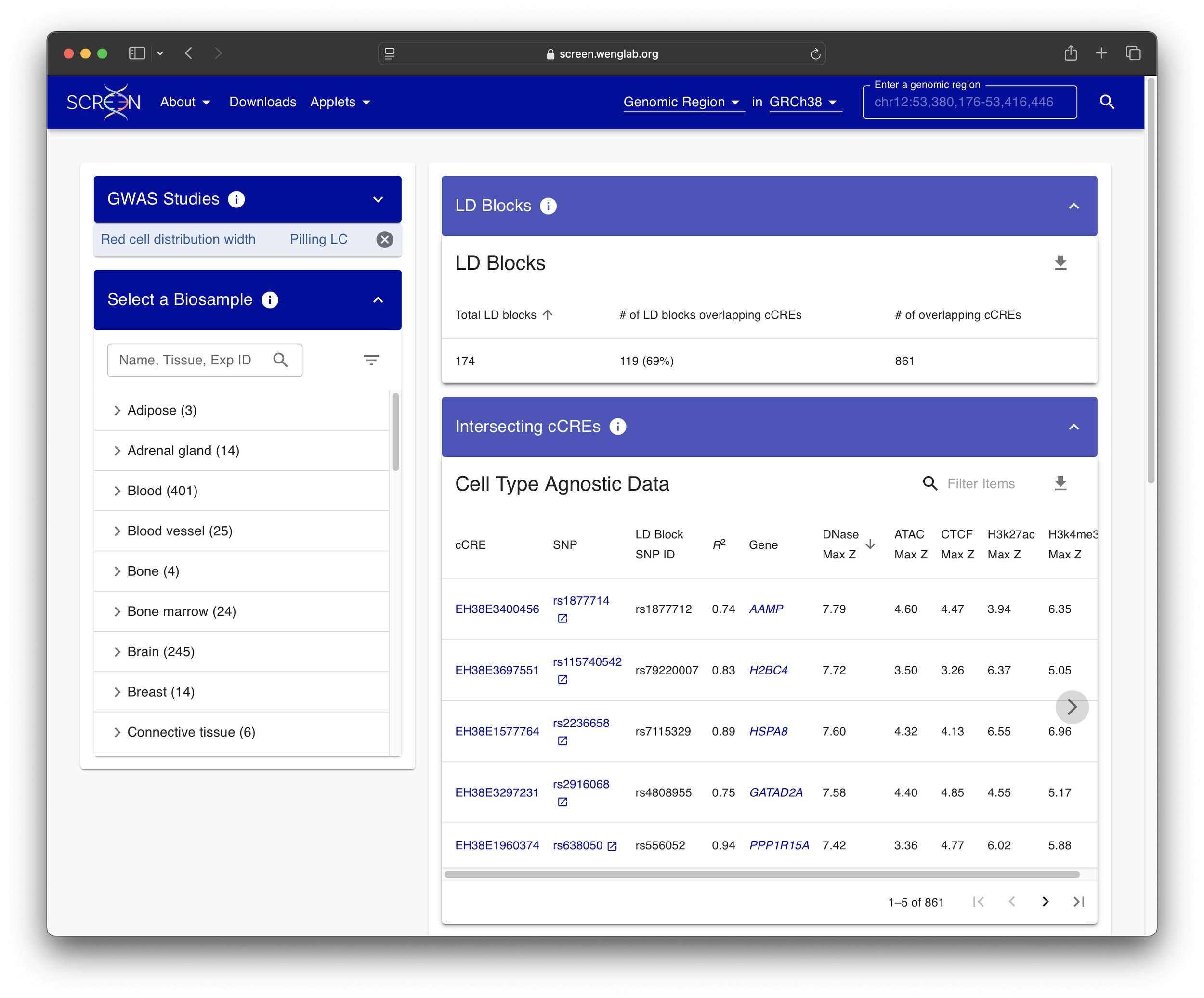
Task: Jump to last page of cCRE results
Action: [x=1078, y=902]
